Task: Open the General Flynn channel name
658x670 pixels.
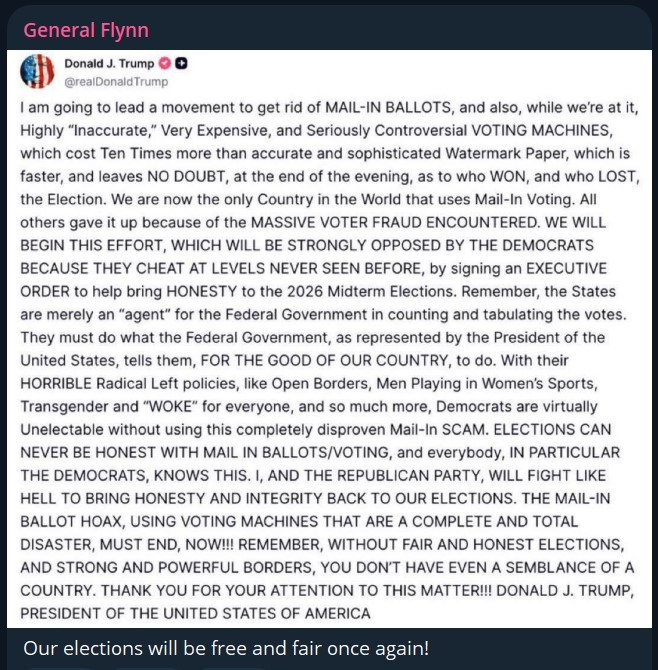Action: pos(86,30)
